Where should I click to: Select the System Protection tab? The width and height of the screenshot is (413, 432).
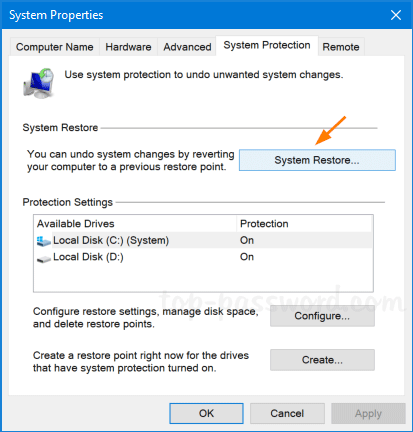[267, 45]
